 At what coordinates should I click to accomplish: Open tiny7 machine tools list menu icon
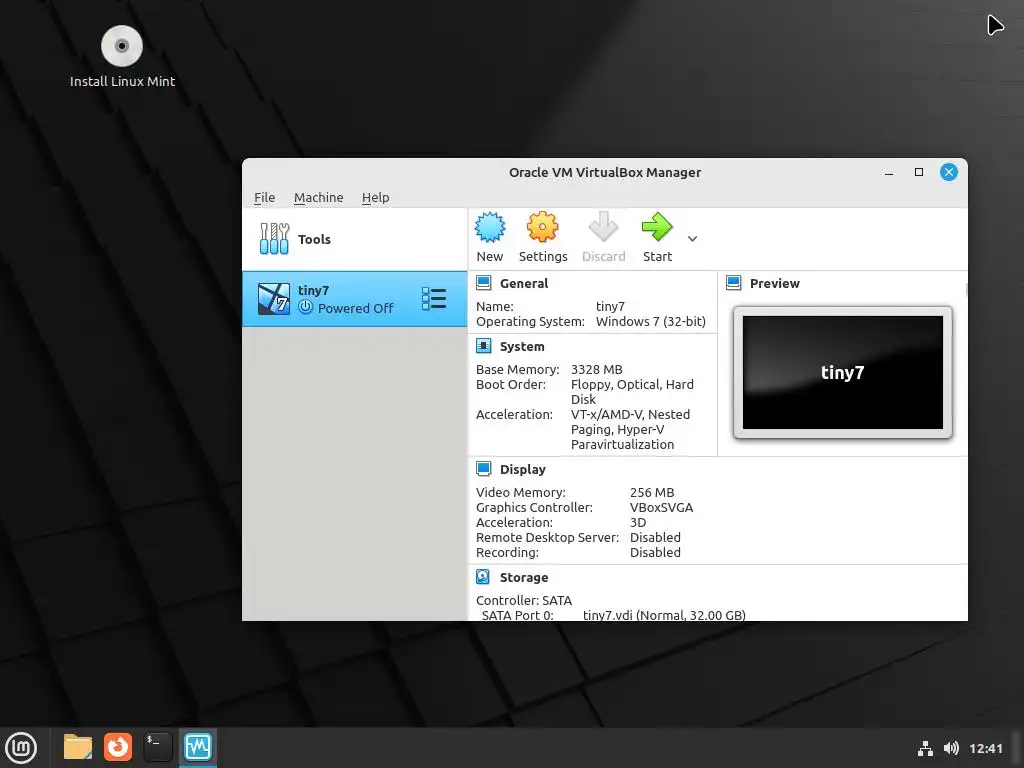(x=434, y=299)
